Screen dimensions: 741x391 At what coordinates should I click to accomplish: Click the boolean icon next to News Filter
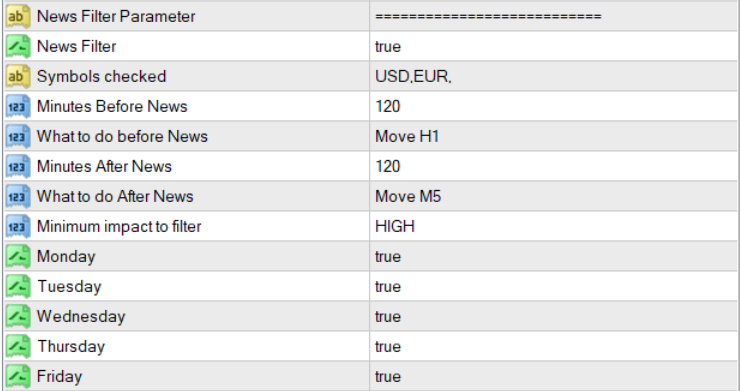pos(18,46)
